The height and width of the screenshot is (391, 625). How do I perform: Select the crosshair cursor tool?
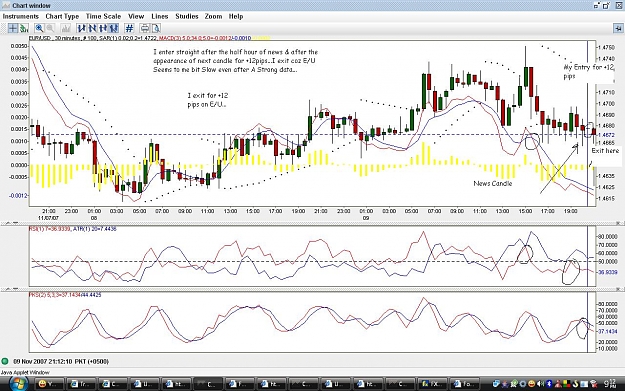point(13,28)
